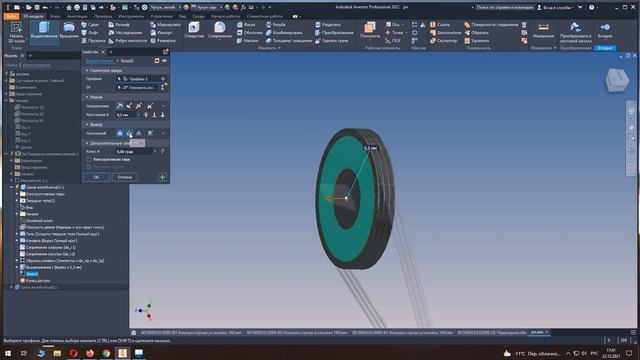Screen dimensions: 640x360
Task: Click the Разделить (Split) tool
Action: (x=328, y=24)
